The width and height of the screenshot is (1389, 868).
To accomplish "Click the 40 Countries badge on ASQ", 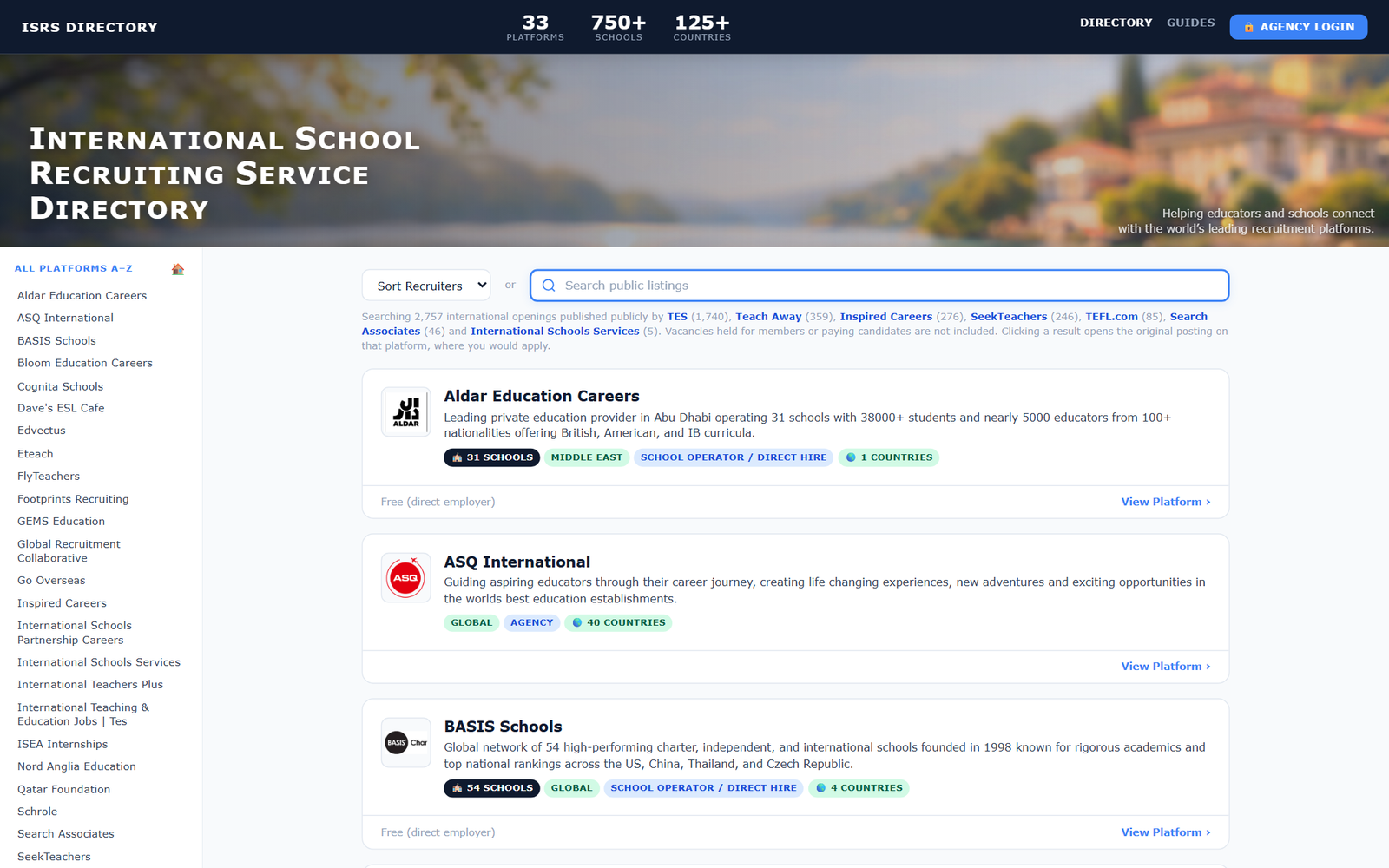I will [x=618, y=623].
